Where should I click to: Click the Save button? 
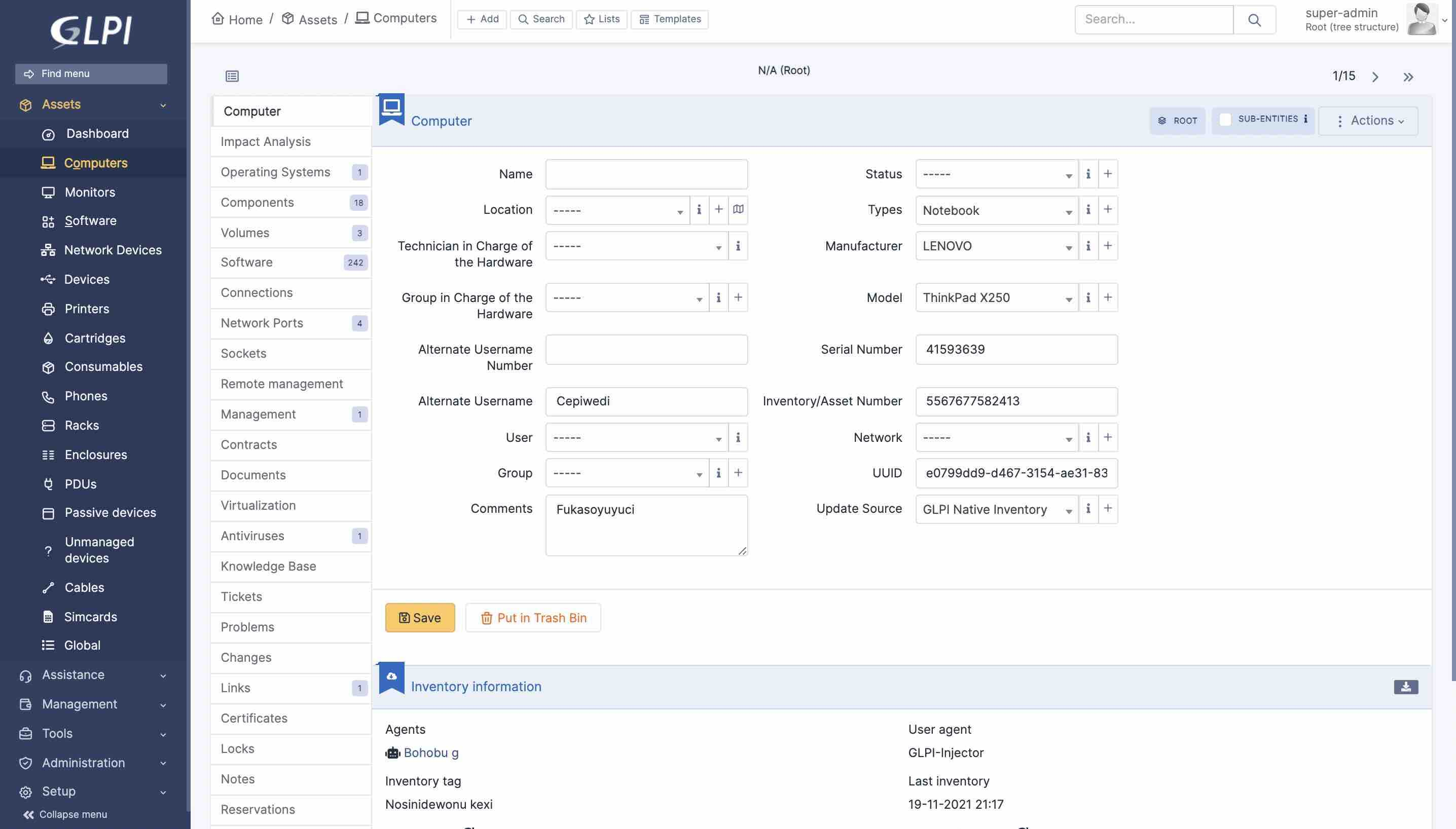point(420,618)
